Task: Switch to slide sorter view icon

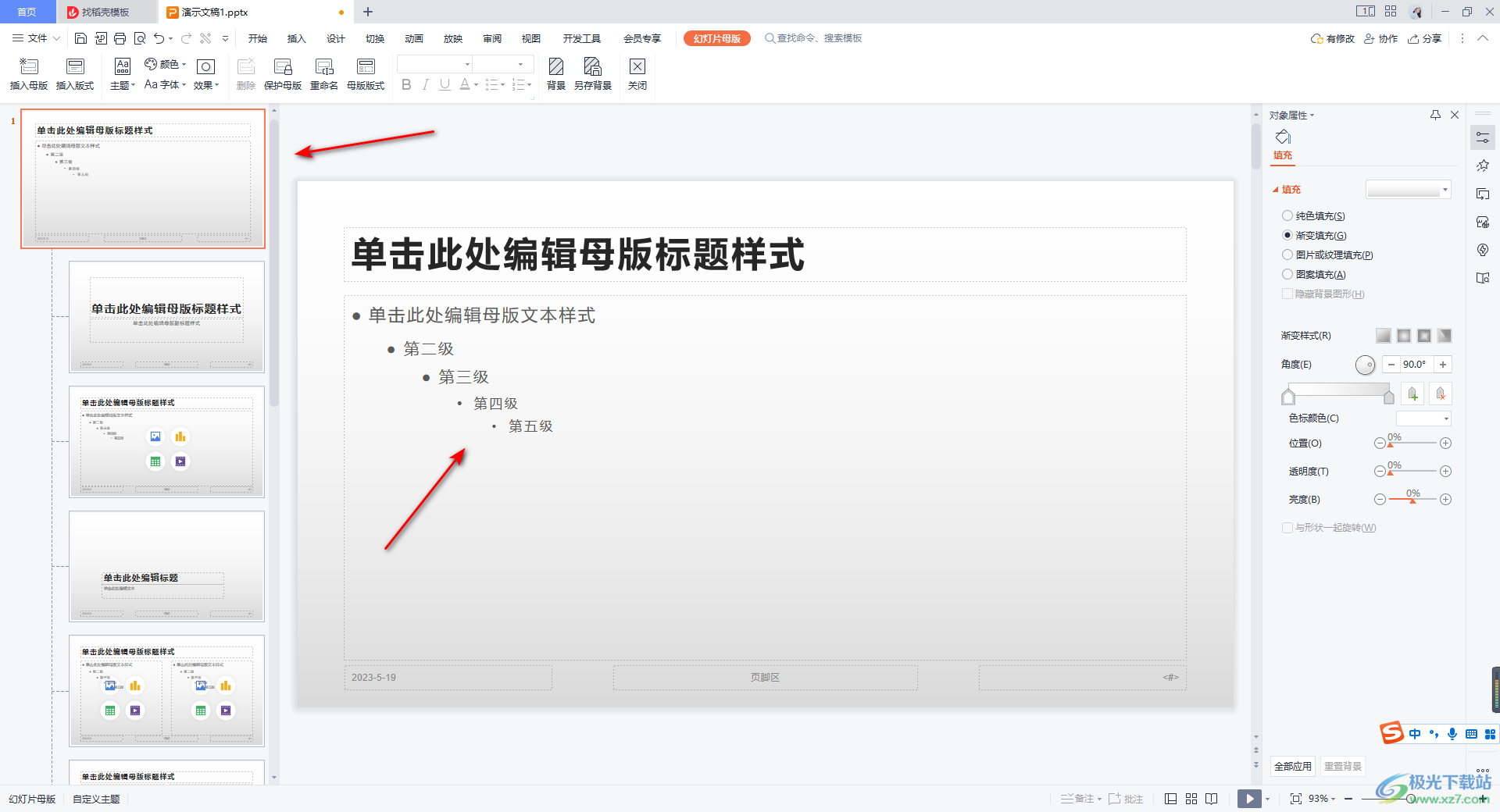Action: 1191,799
